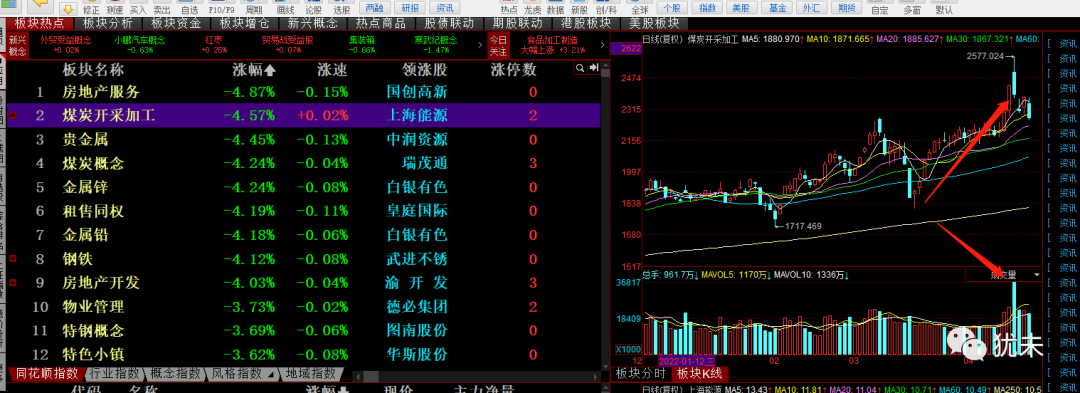1080x393 pixels.
Task: Toggle the 两融 filter button
Action: click(x=374, y=8)
